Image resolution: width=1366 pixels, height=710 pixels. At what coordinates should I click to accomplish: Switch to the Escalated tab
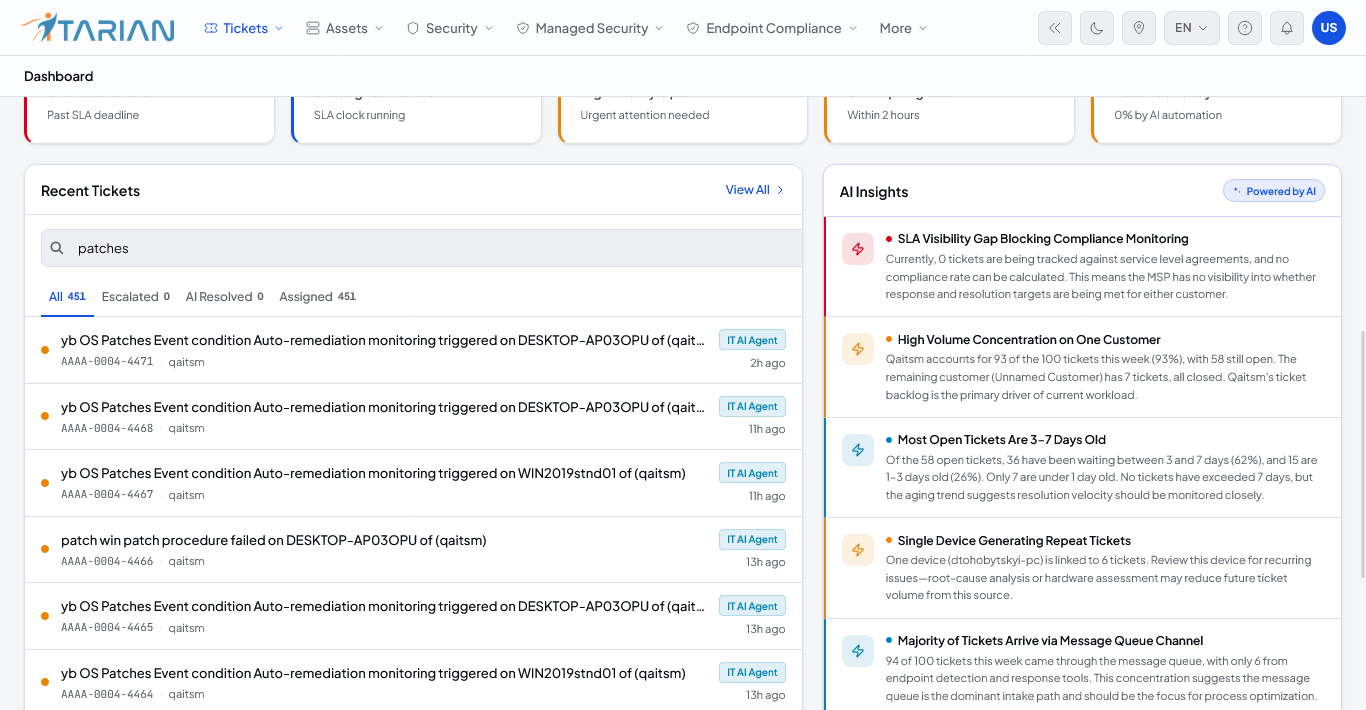136,296
